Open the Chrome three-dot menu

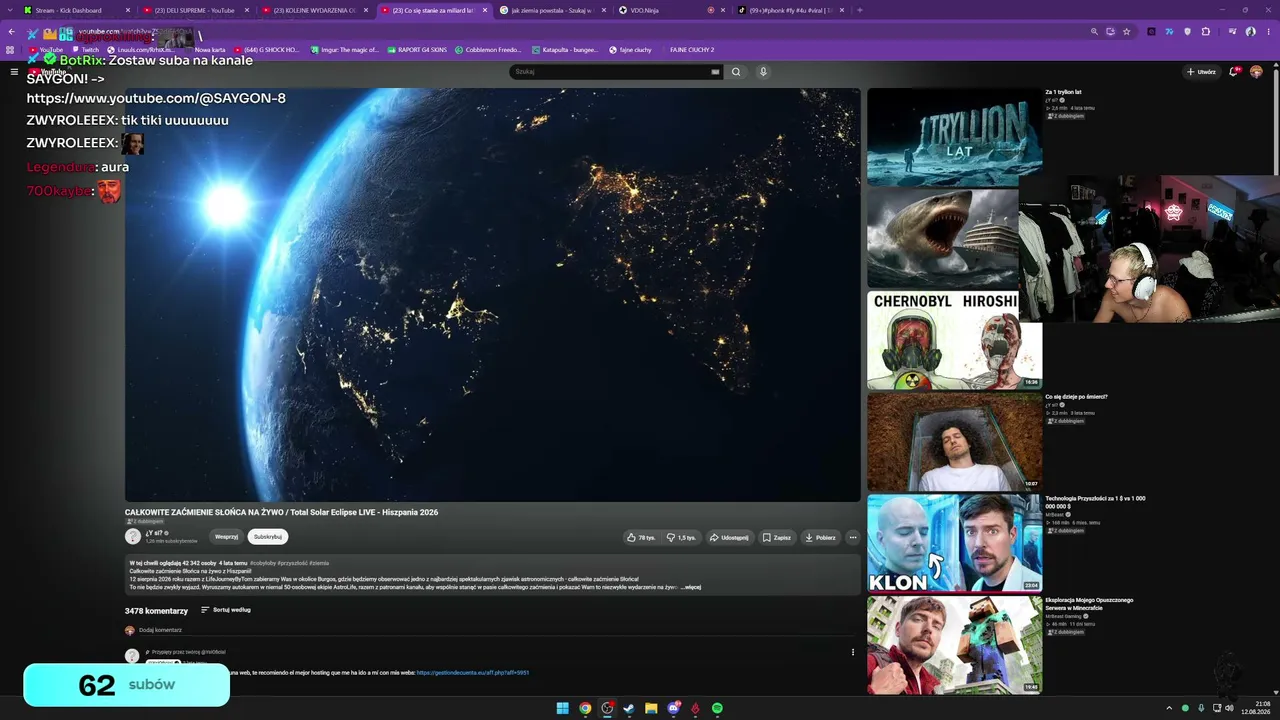(1269, 31)
